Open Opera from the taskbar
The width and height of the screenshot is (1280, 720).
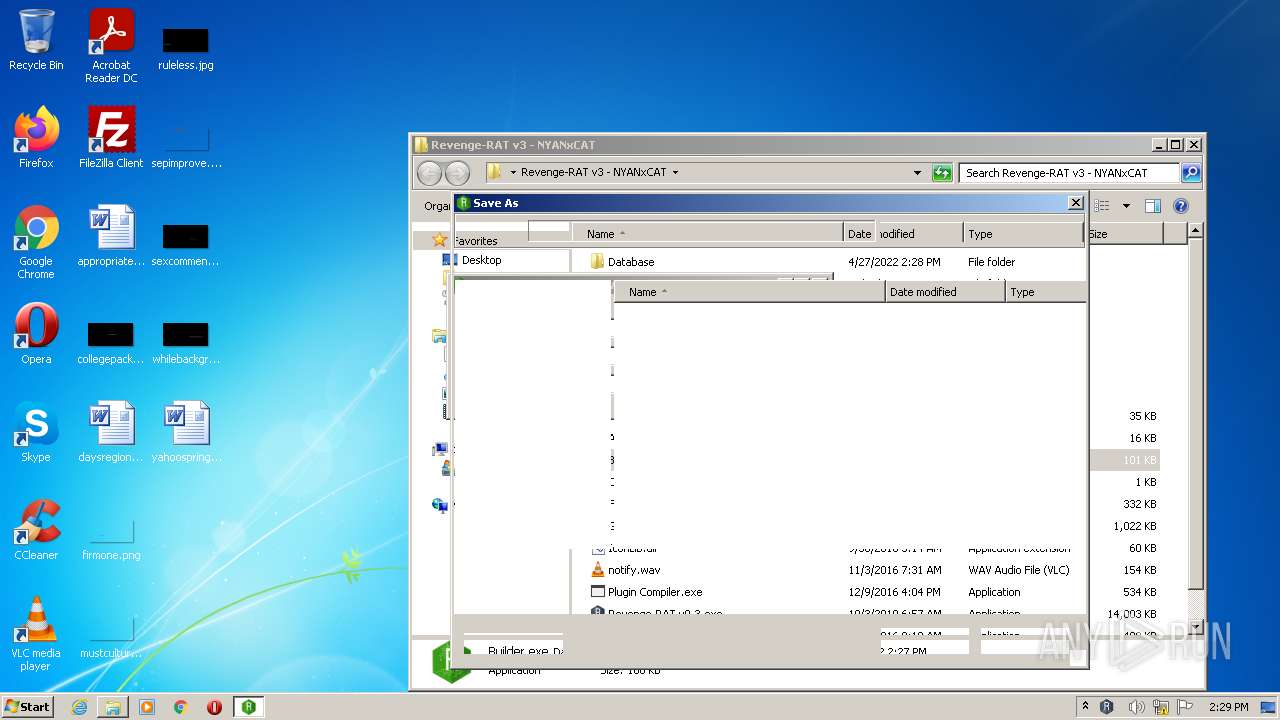click(x=214, y=707)
